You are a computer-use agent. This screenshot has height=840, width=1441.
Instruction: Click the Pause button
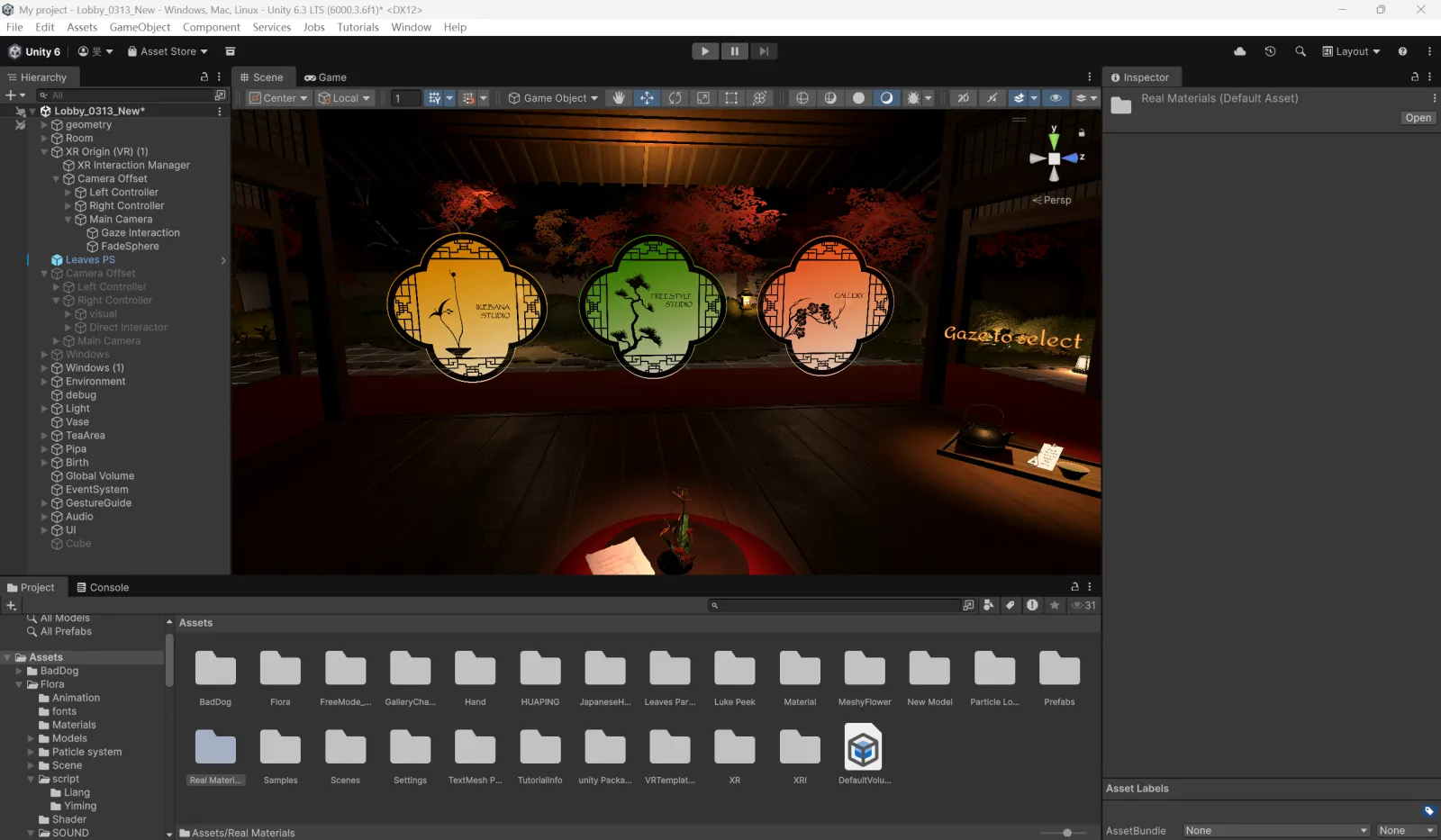(x=734, y=51)
